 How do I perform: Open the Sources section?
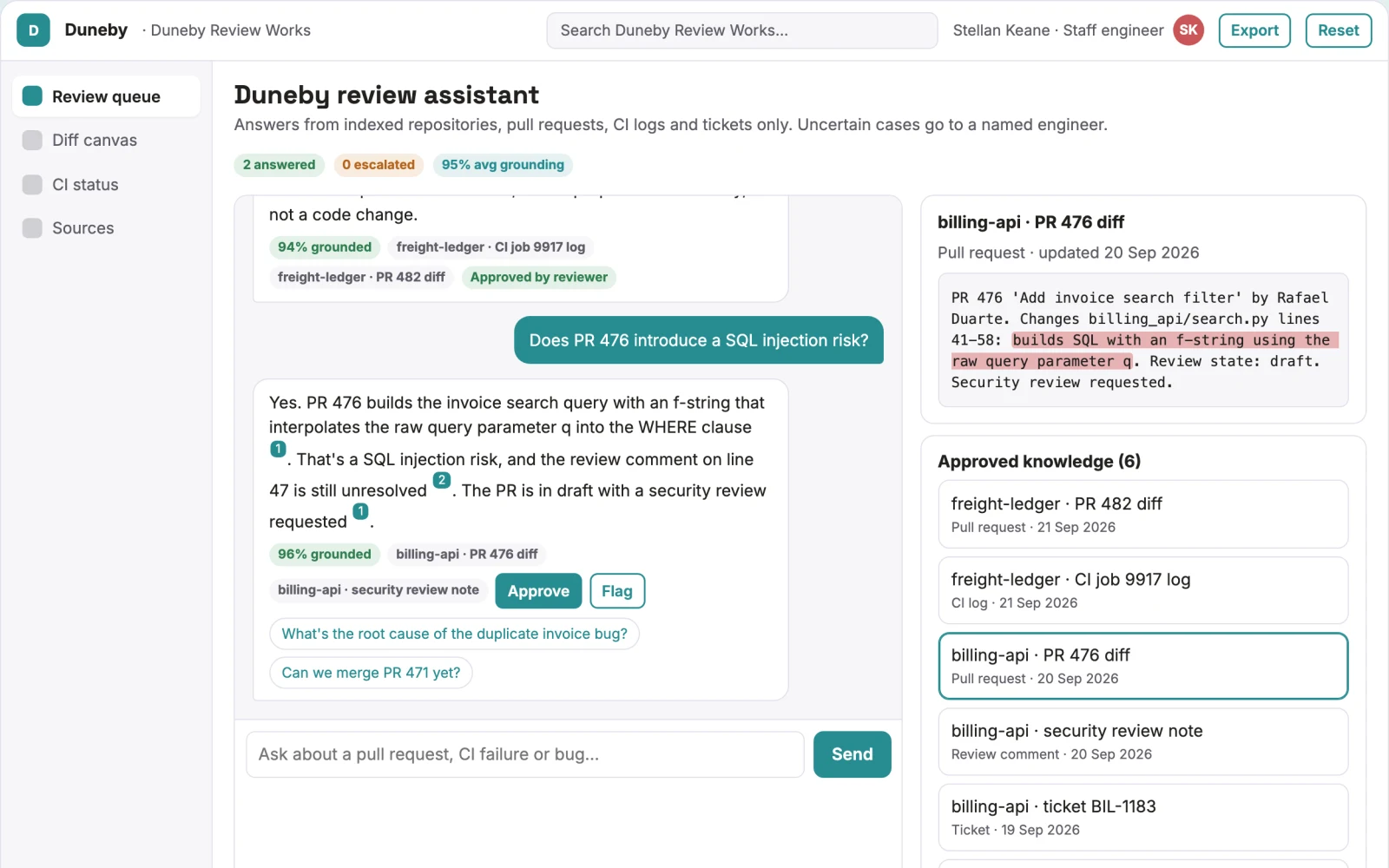pos(106,228)
